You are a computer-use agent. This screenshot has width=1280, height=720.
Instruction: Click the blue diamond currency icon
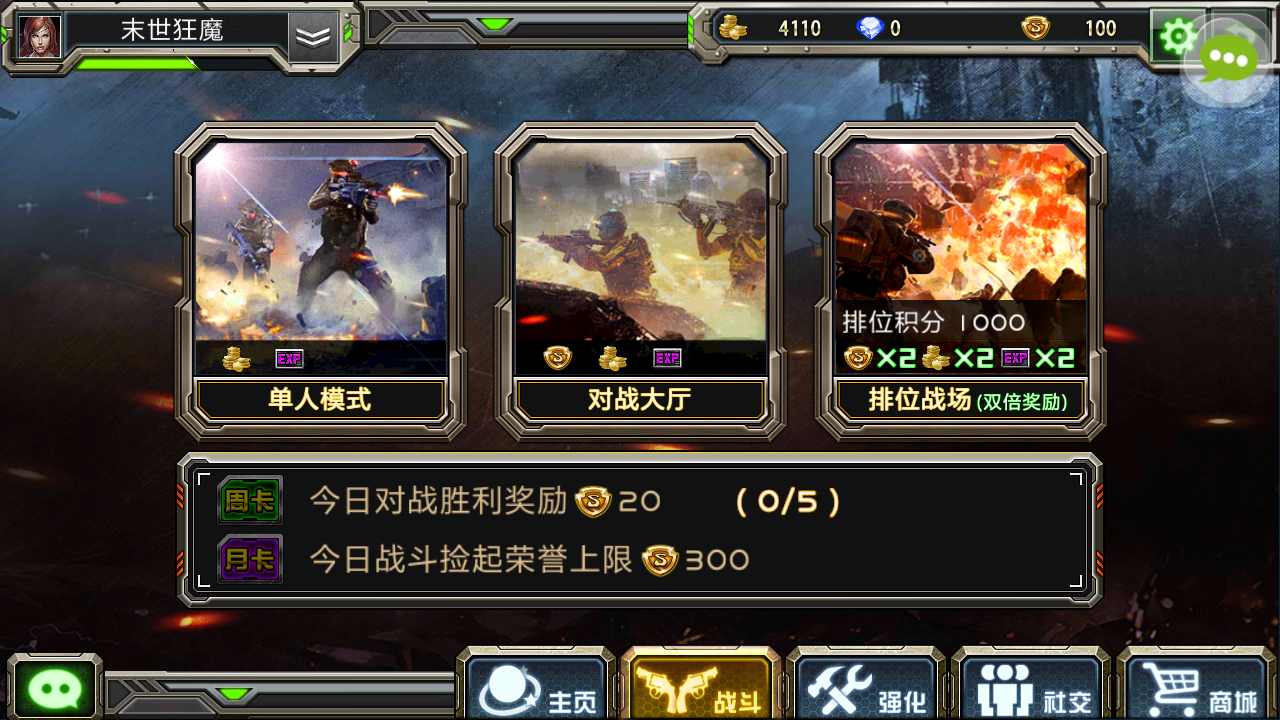pos(871,28)
